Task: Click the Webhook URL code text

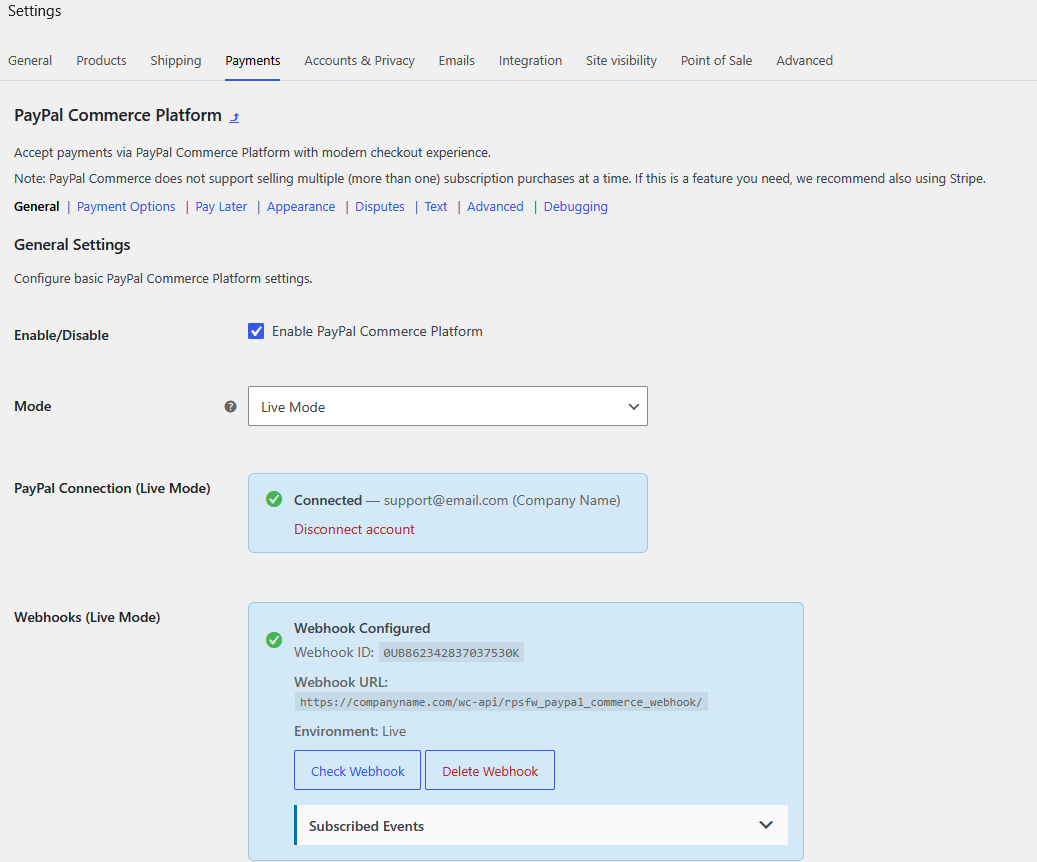Action: [x=501, y=702]
